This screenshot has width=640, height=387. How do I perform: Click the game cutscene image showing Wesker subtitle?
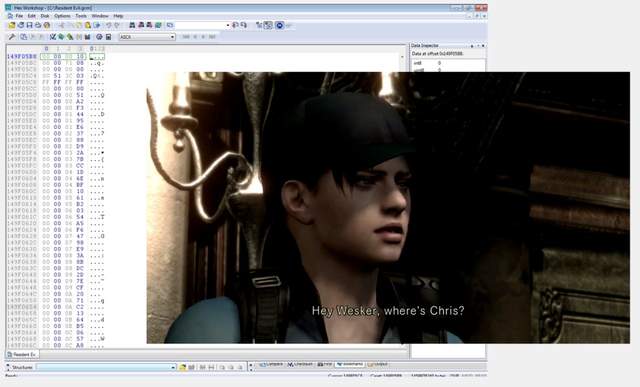point(388,208)
